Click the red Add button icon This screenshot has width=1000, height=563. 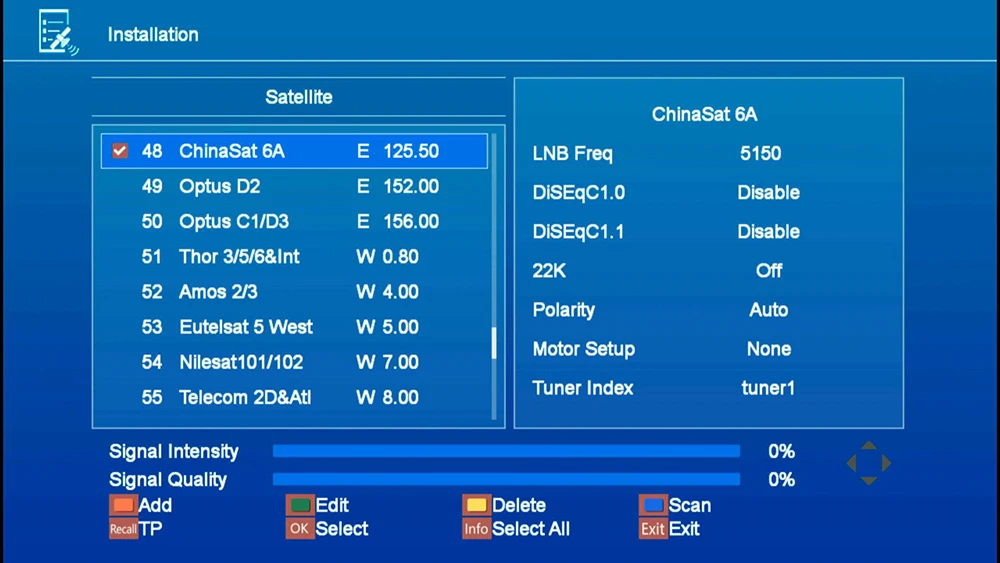(122, 505)
